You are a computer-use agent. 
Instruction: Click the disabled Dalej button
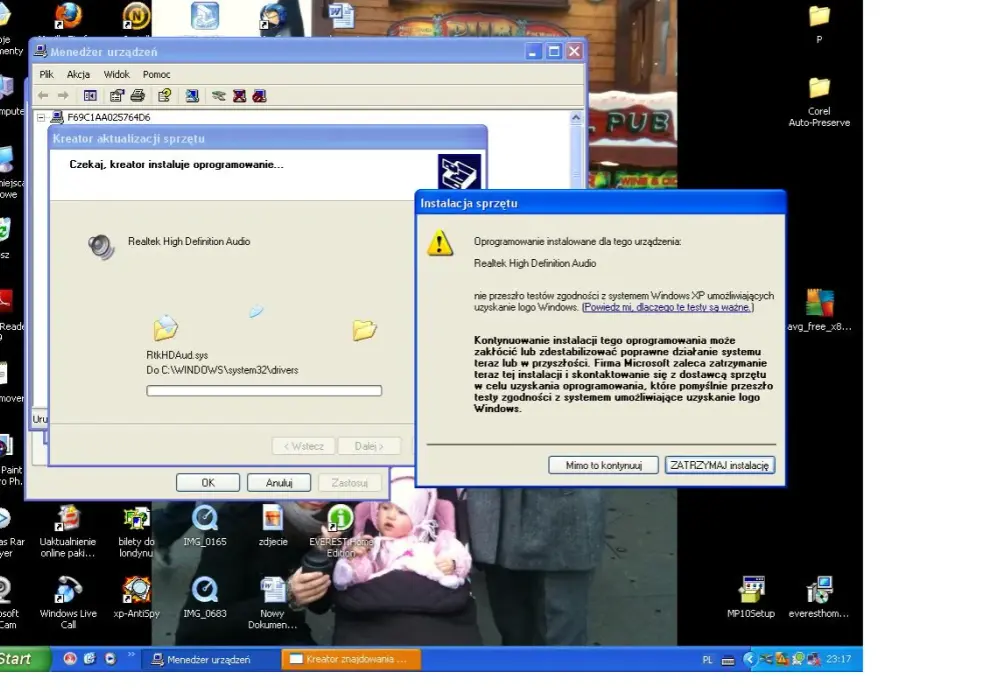[x=369, y=446]
